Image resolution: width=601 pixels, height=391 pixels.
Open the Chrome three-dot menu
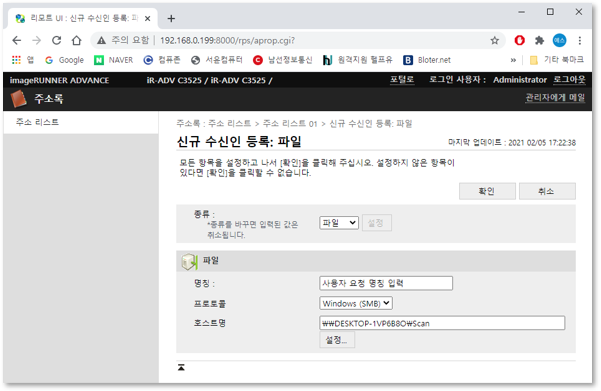pos(580,40)
